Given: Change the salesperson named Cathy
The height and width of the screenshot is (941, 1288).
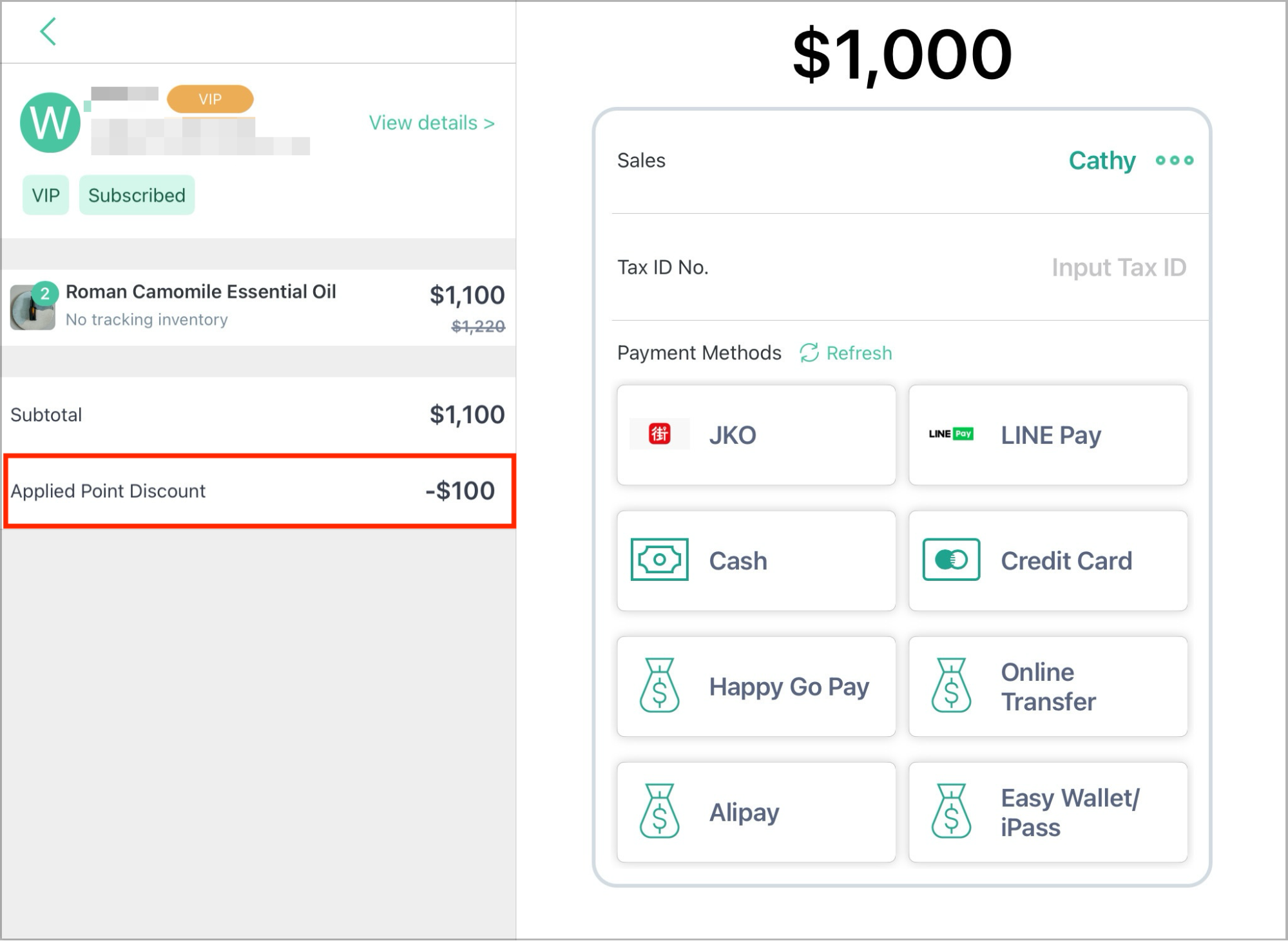Looking at the screenshot, I should (1102, 160).
